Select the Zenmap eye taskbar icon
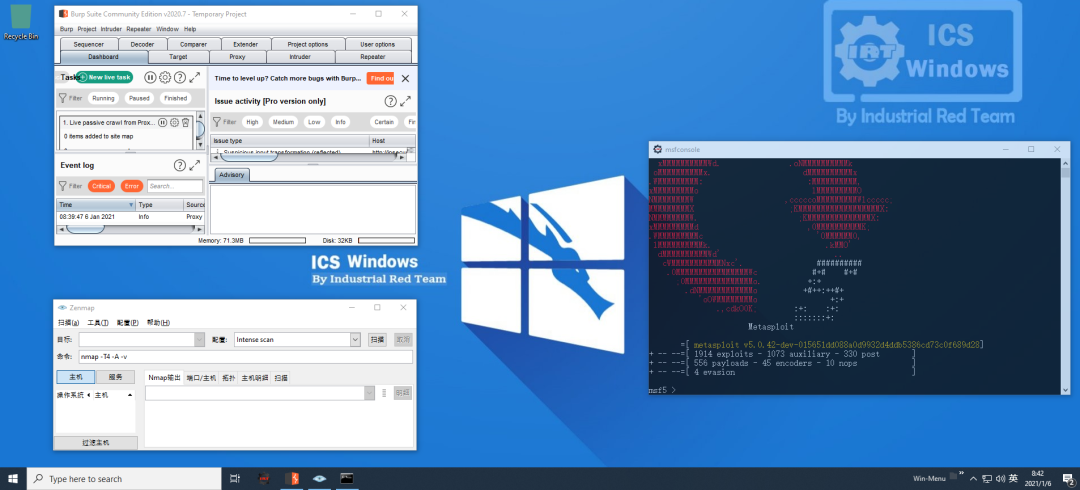This screenshot has width=1080, height=490. [319, 478]
